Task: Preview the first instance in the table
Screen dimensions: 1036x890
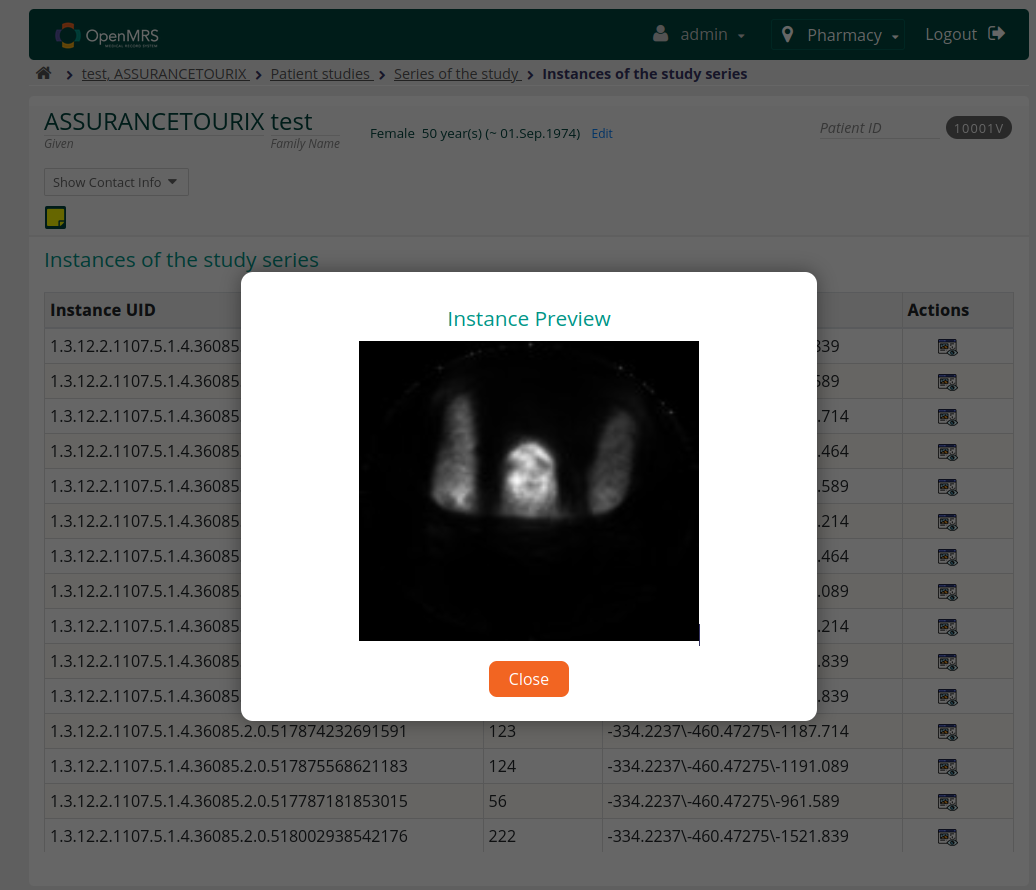Action: click(x=947, y=346)
